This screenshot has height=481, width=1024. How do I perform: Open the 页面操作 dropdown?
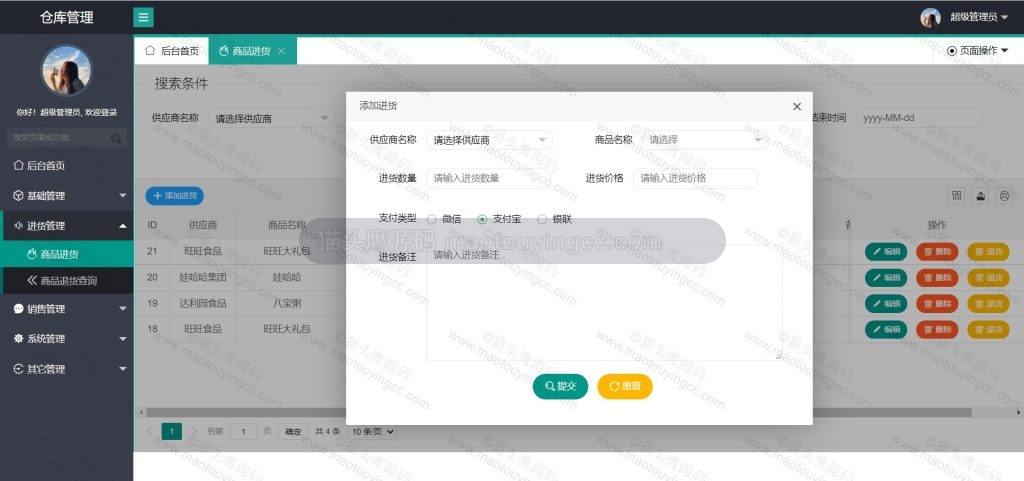click(977, 50)
